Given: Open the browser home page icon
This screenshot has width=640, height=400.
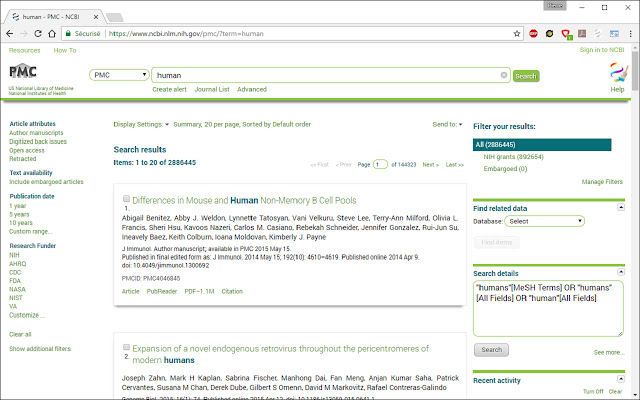Looking at the screenshot, I should coord(52,34).
